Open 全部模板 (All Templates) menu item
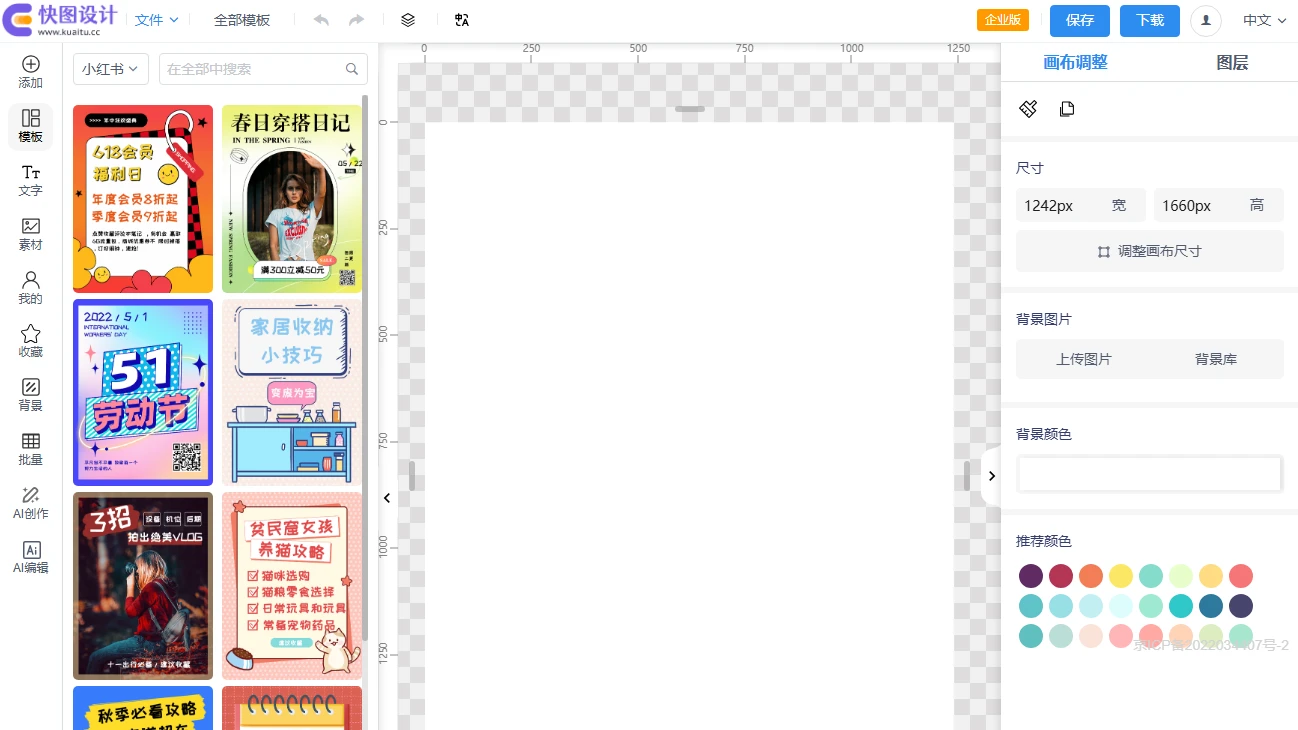Screen dimensions: 1298x730 click(242, 20)
